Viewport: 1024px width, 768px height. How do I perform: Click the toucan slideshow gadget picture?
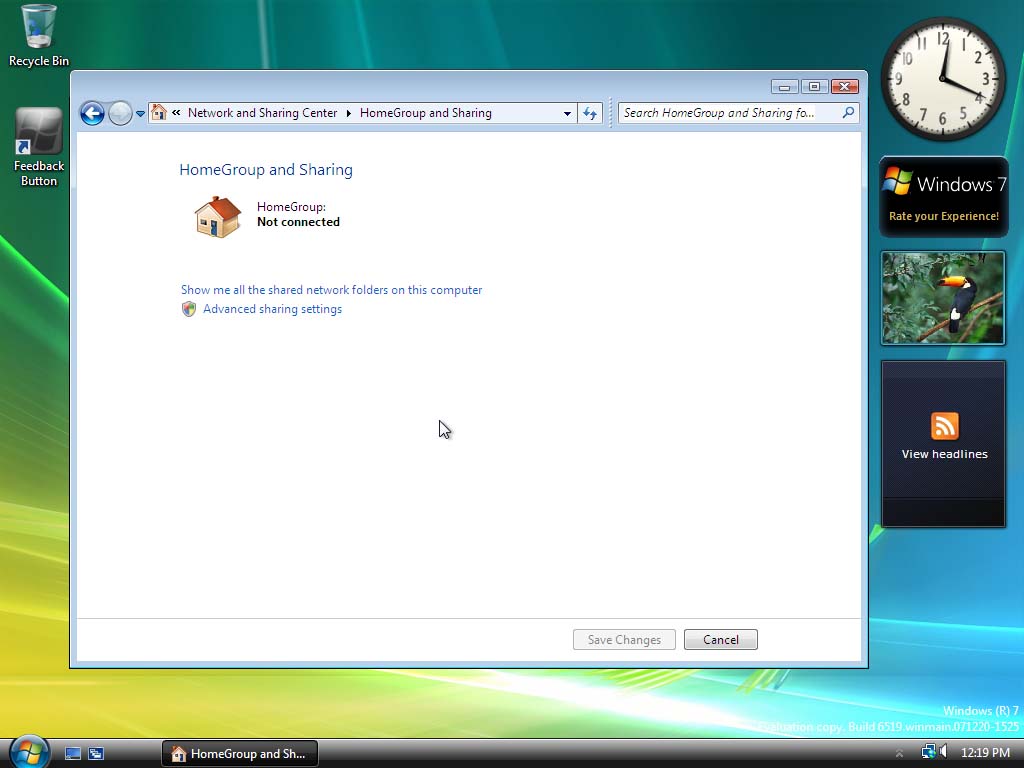click(x=943, y=298)
